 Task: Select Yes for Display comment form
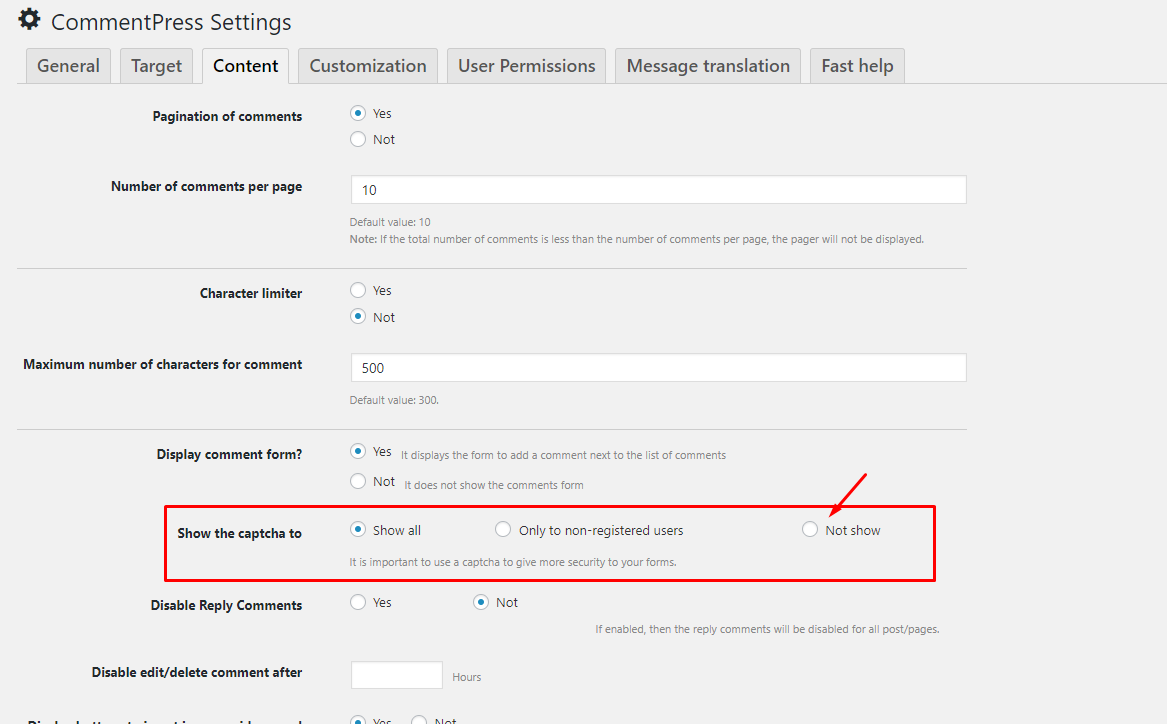point(358,452)
